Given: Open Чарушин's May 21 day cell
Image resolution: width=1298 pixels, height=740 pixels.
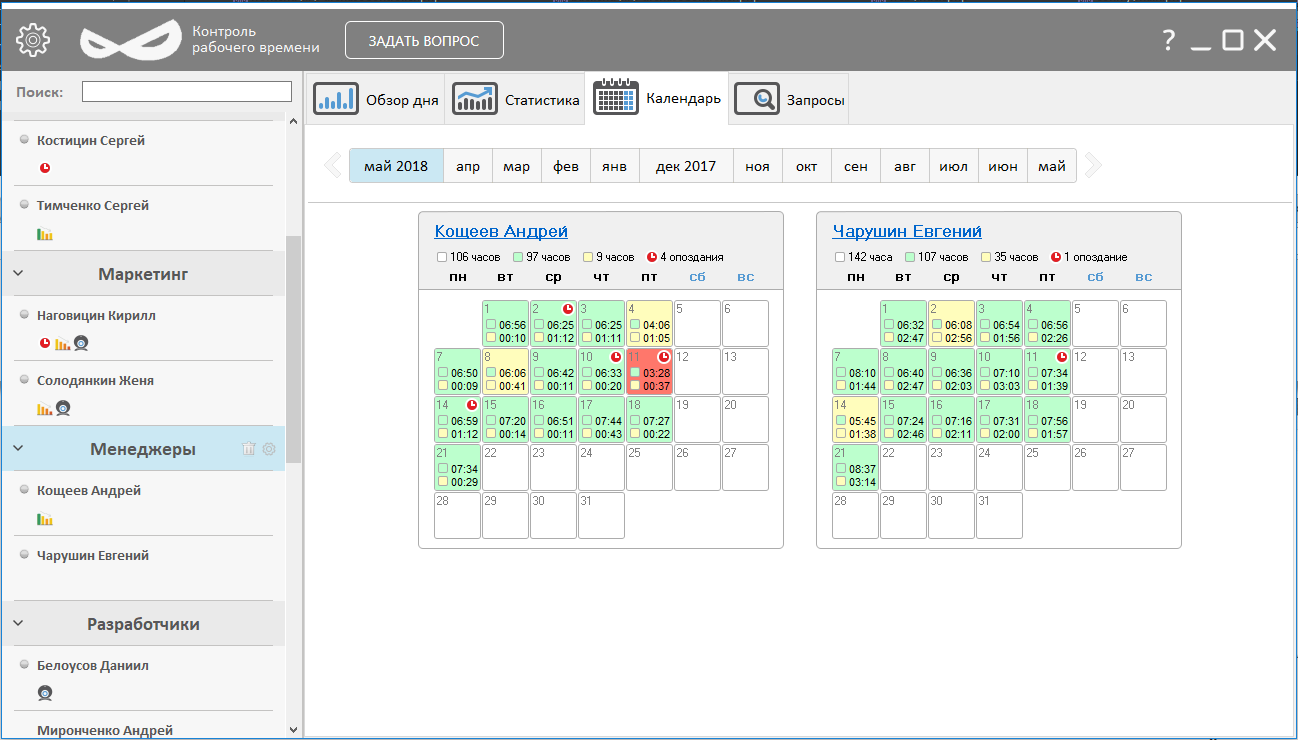Looking at the screenshot, I should [855, 467].
